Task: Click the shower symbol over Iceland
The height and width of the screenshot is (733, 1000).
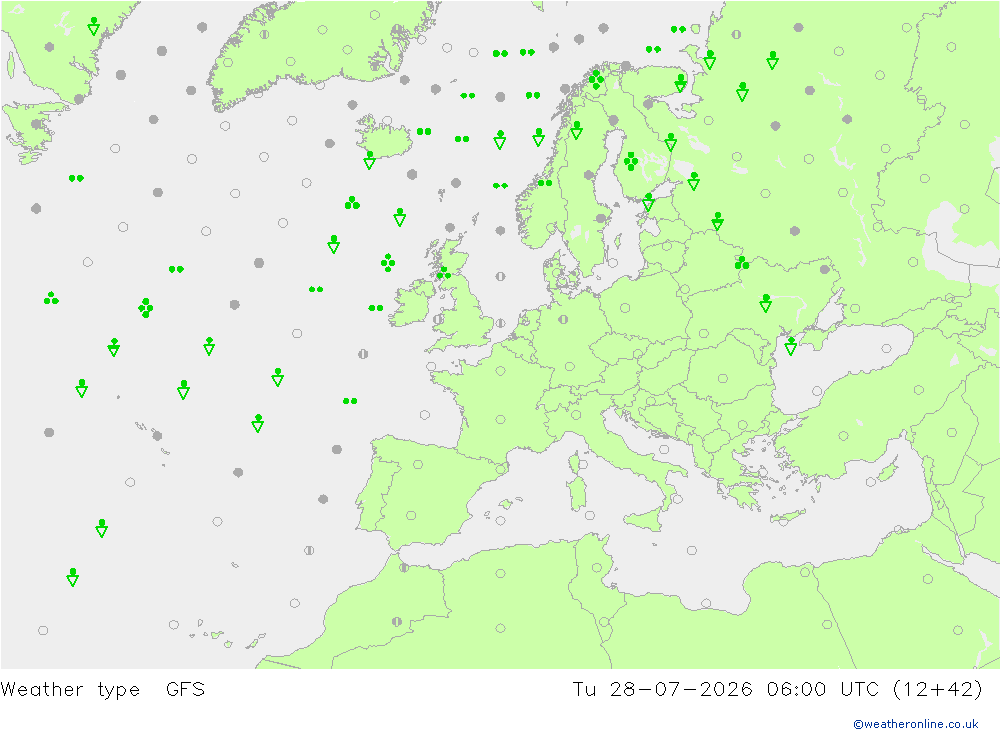Action: click(369, 160)
